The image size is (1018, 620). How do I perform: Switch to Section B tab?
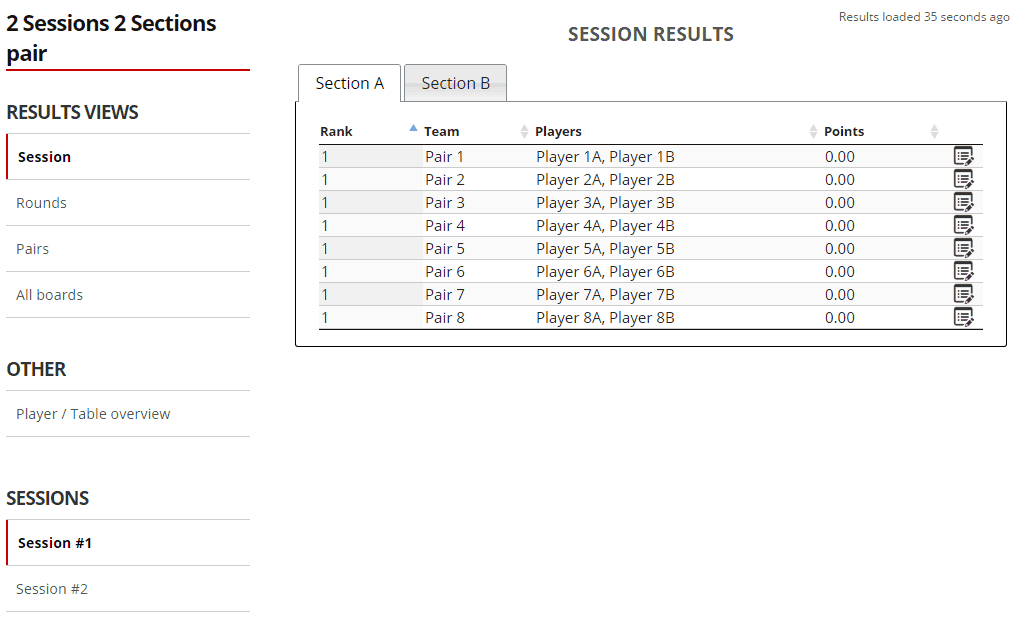pos(456,83)
